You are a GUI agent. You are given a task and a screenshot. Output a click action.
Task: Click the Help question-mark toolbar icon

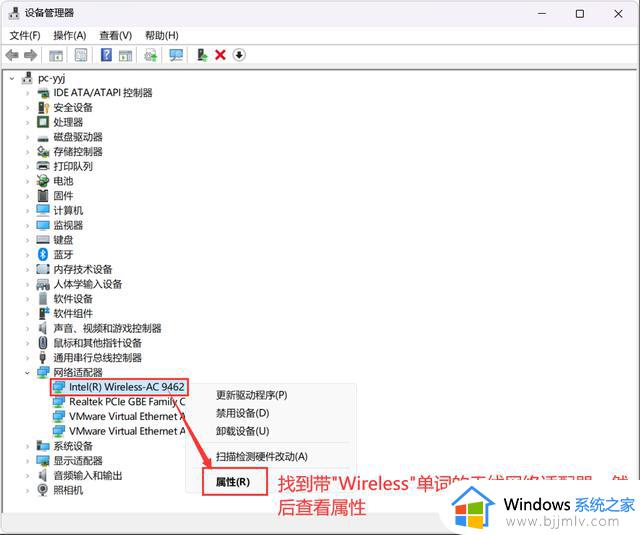click(106, 55)
